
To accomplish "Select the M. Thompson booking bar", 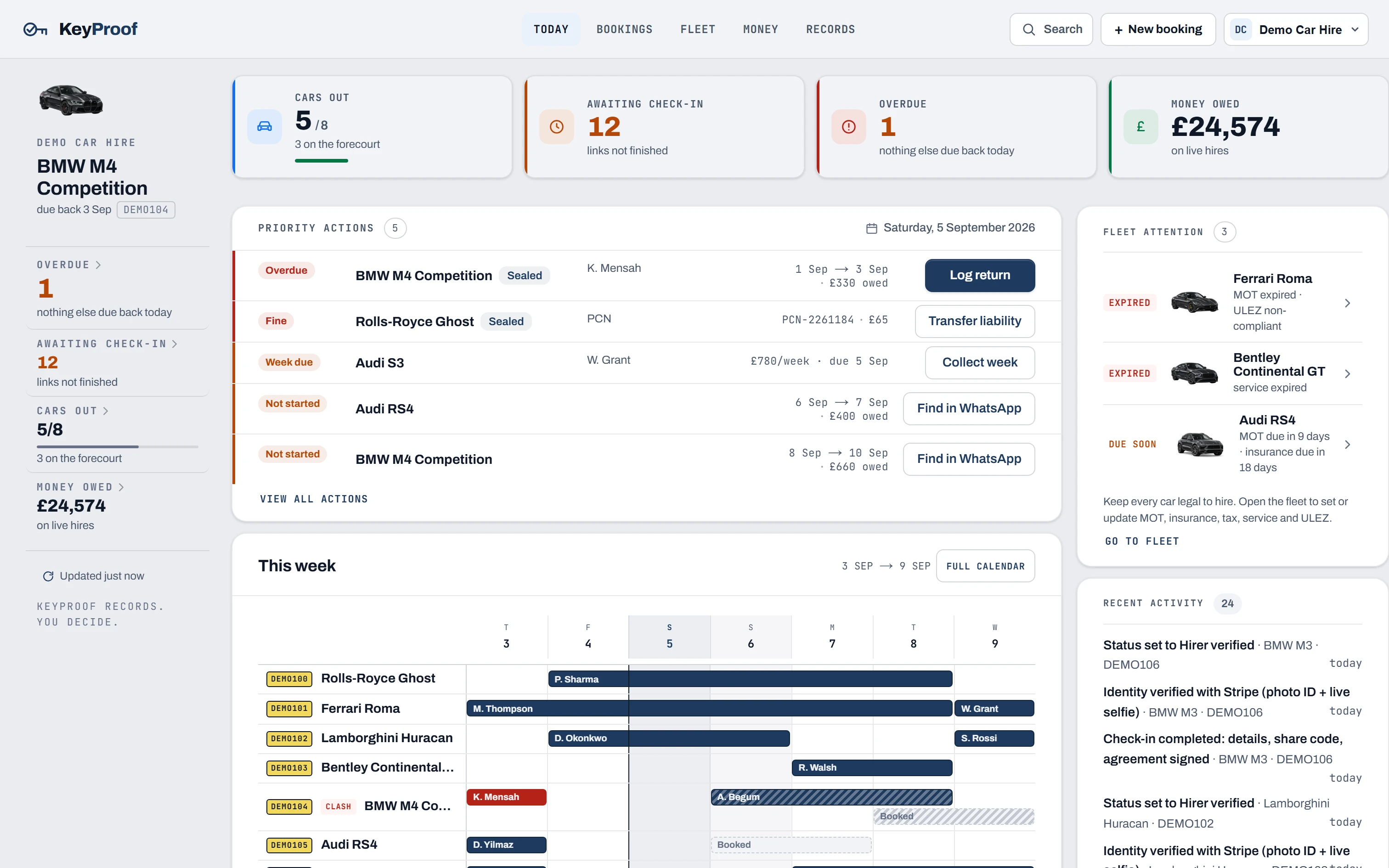I will tap(709, 708).
